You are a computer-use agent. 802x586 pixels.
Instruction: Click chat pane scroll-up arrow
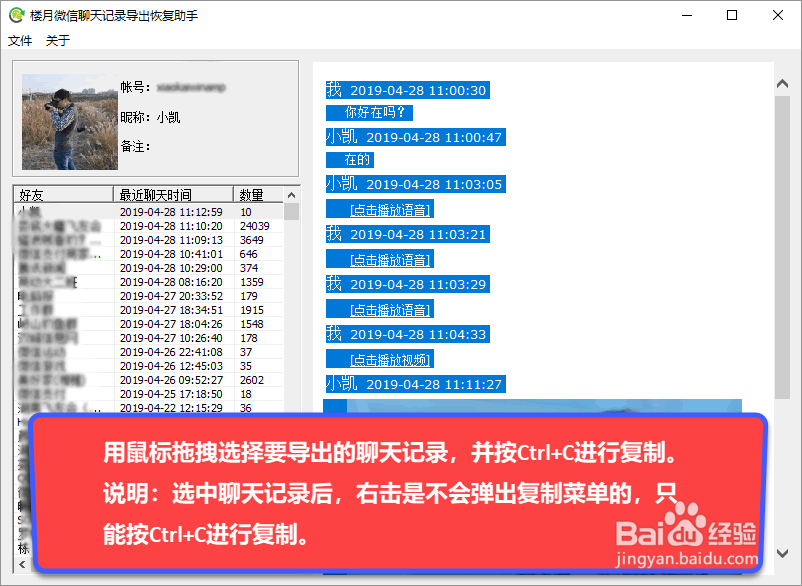[x=782, y=84]
